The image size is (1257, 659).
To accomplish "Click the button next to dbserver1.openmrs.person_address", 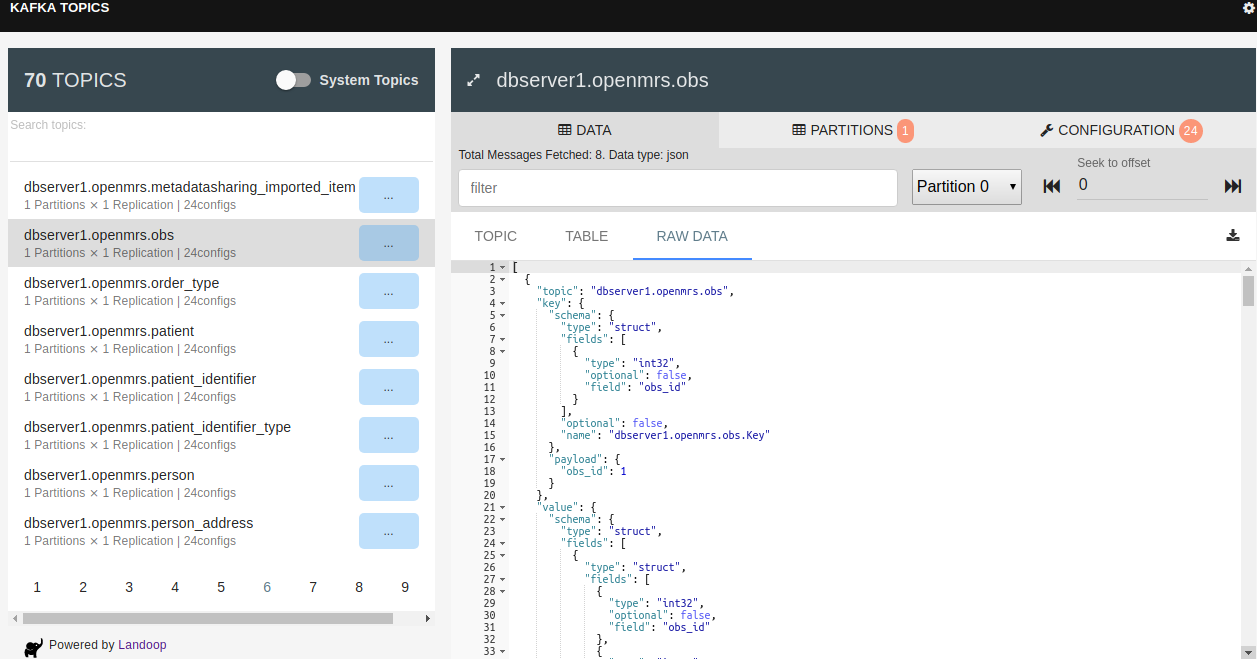I will [389, 531].
